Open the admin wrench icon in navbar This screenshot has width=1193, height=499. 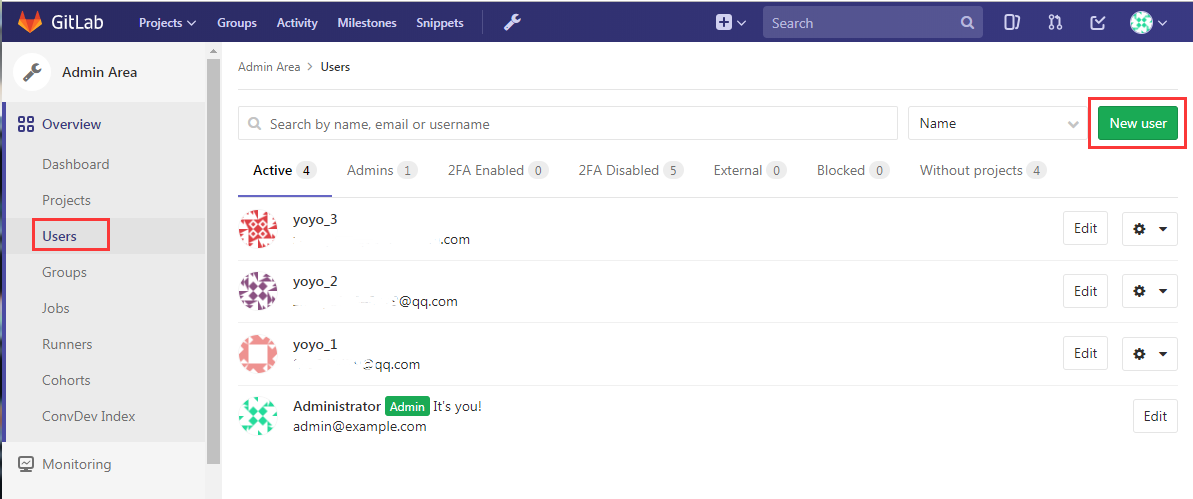point(512,22)
